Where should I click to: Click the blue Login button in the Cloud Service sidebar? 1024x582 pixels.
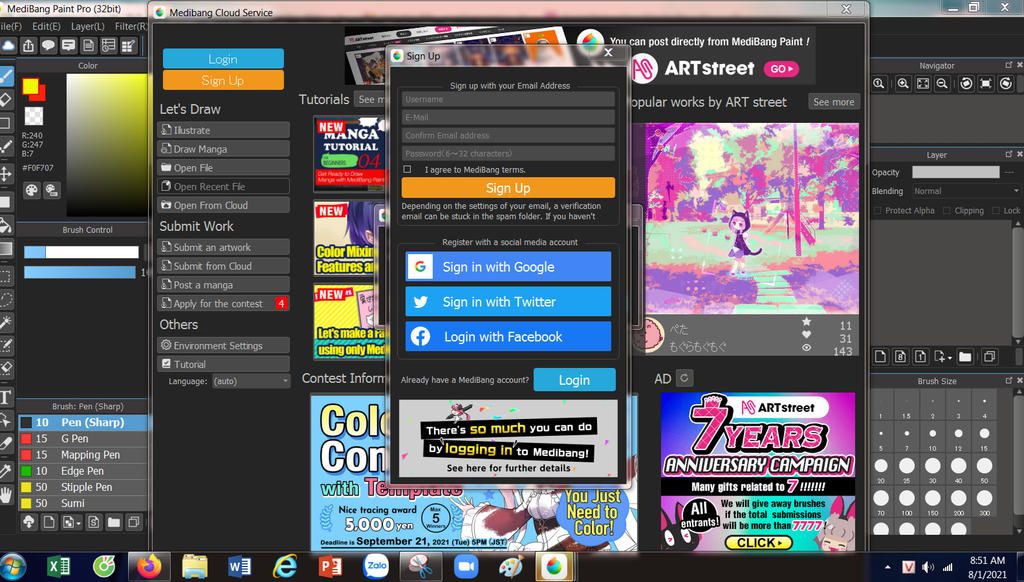pyautogui.click(x=223, y=59)
